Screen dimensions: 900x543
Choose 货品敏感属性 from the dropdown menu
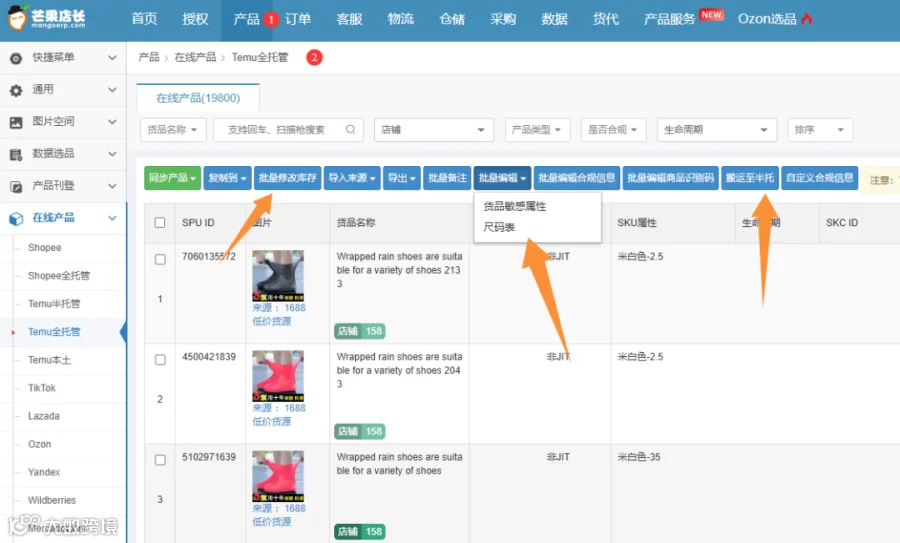(515, 206)
